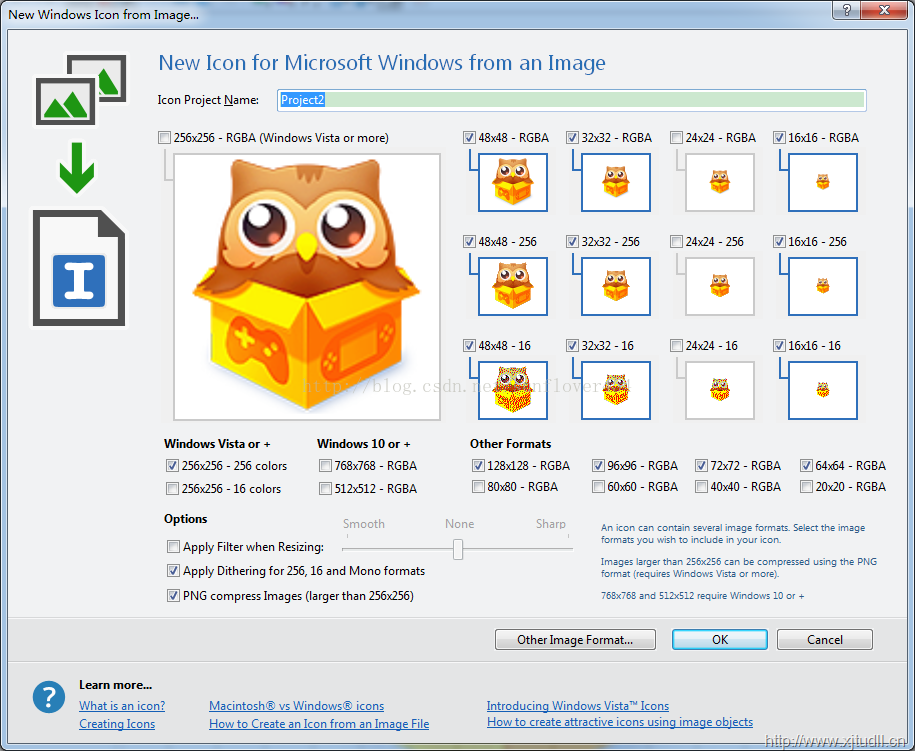The image size is (915, 751).
Task: Select the 48x48 RGBA owl preview thumbnail
Action: coord(512,182)
